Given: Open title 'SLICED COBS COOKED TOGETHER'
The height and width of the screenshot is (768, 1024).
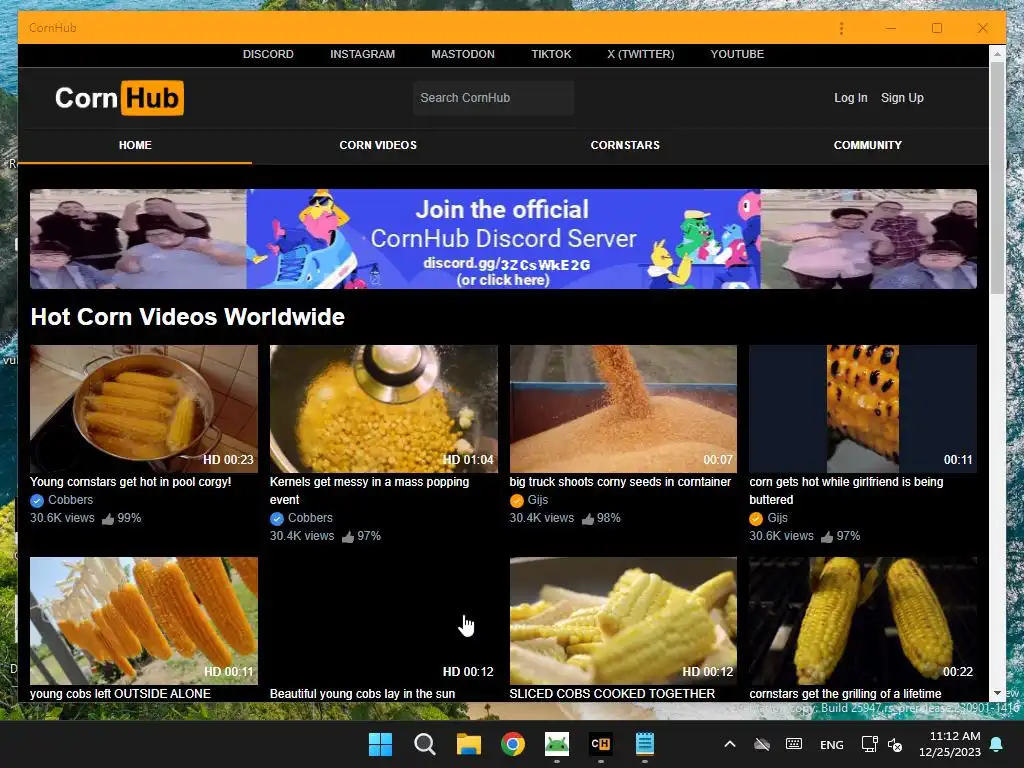Looking at the screenshot, I should tap(612, 694).
